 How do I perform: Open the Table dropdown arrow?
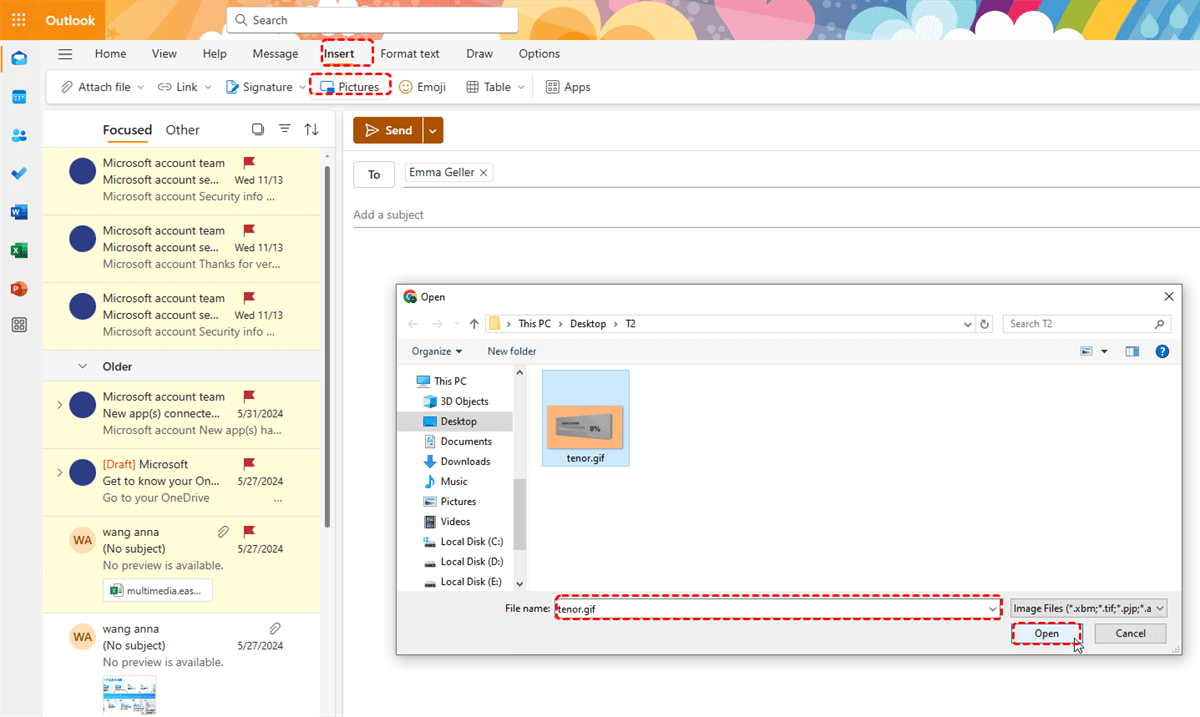tap(521, 87)
